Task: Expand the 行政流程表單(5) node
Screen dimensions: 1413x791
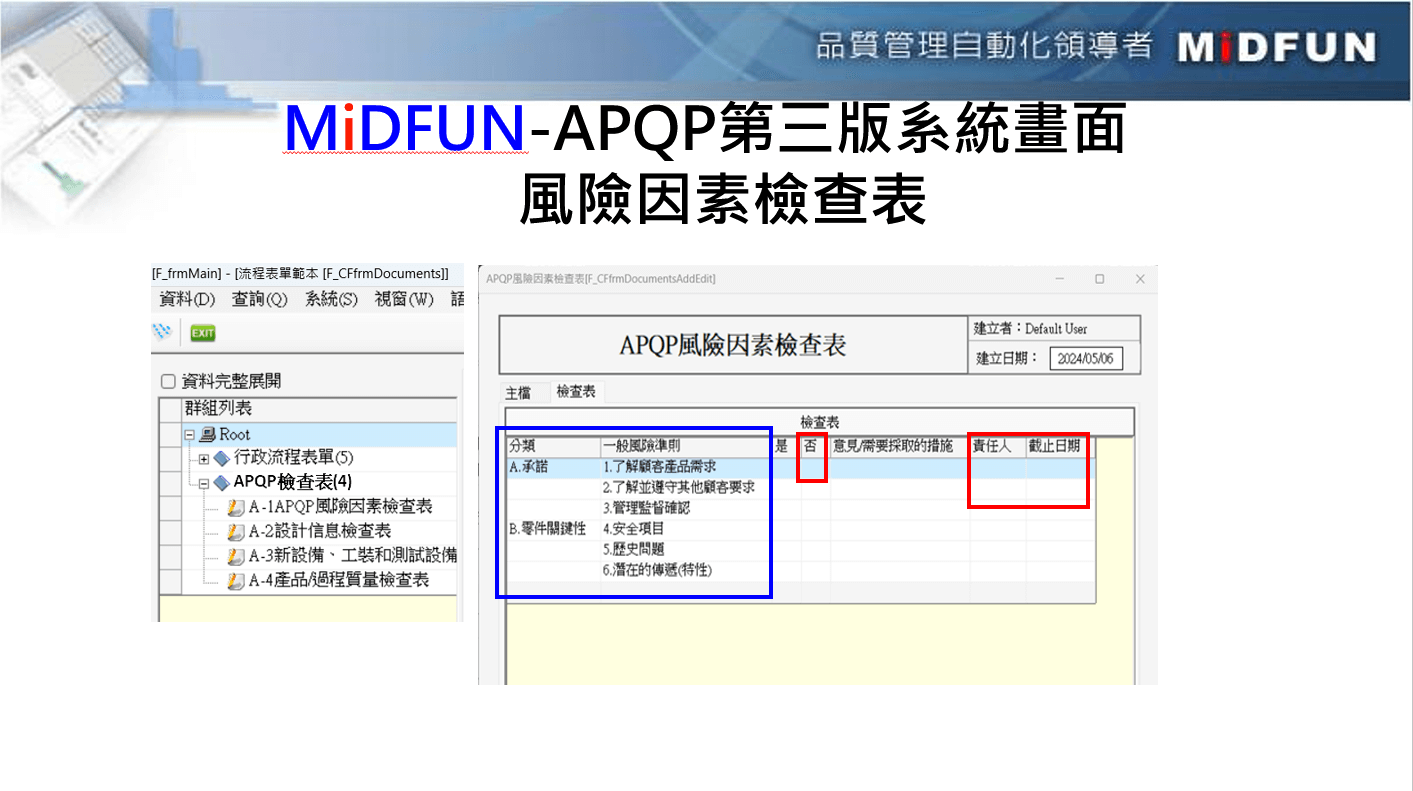Action: pyautogui.click(x=204, y=459)
